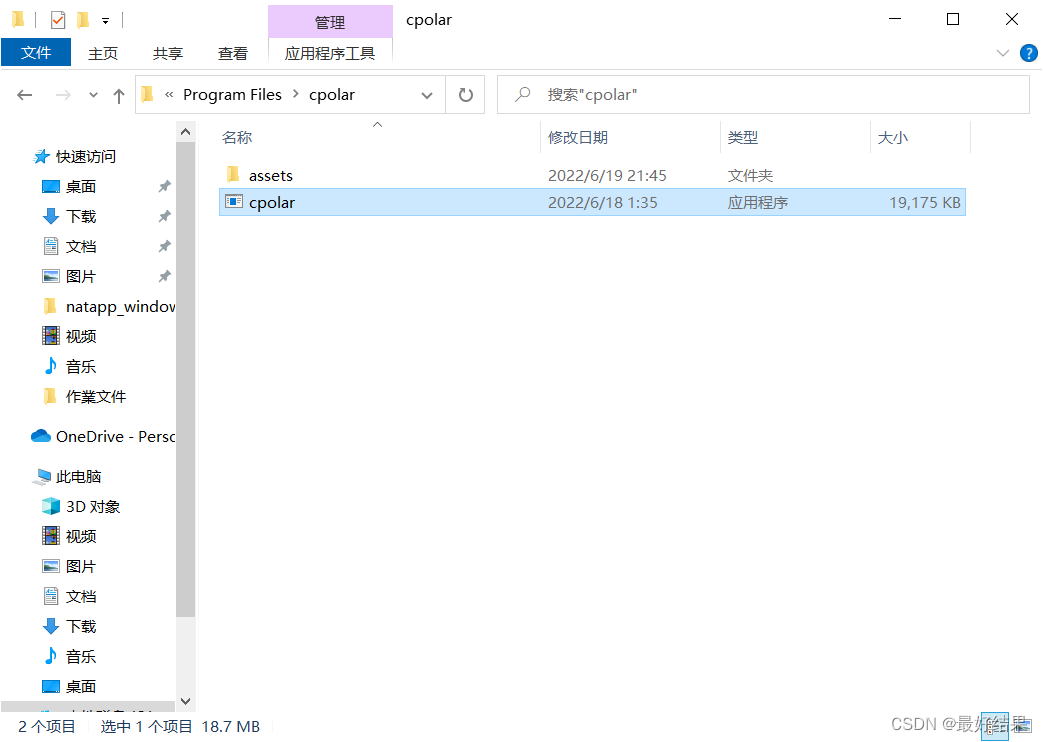Click the 应用程序 type cell

[758, 202]
